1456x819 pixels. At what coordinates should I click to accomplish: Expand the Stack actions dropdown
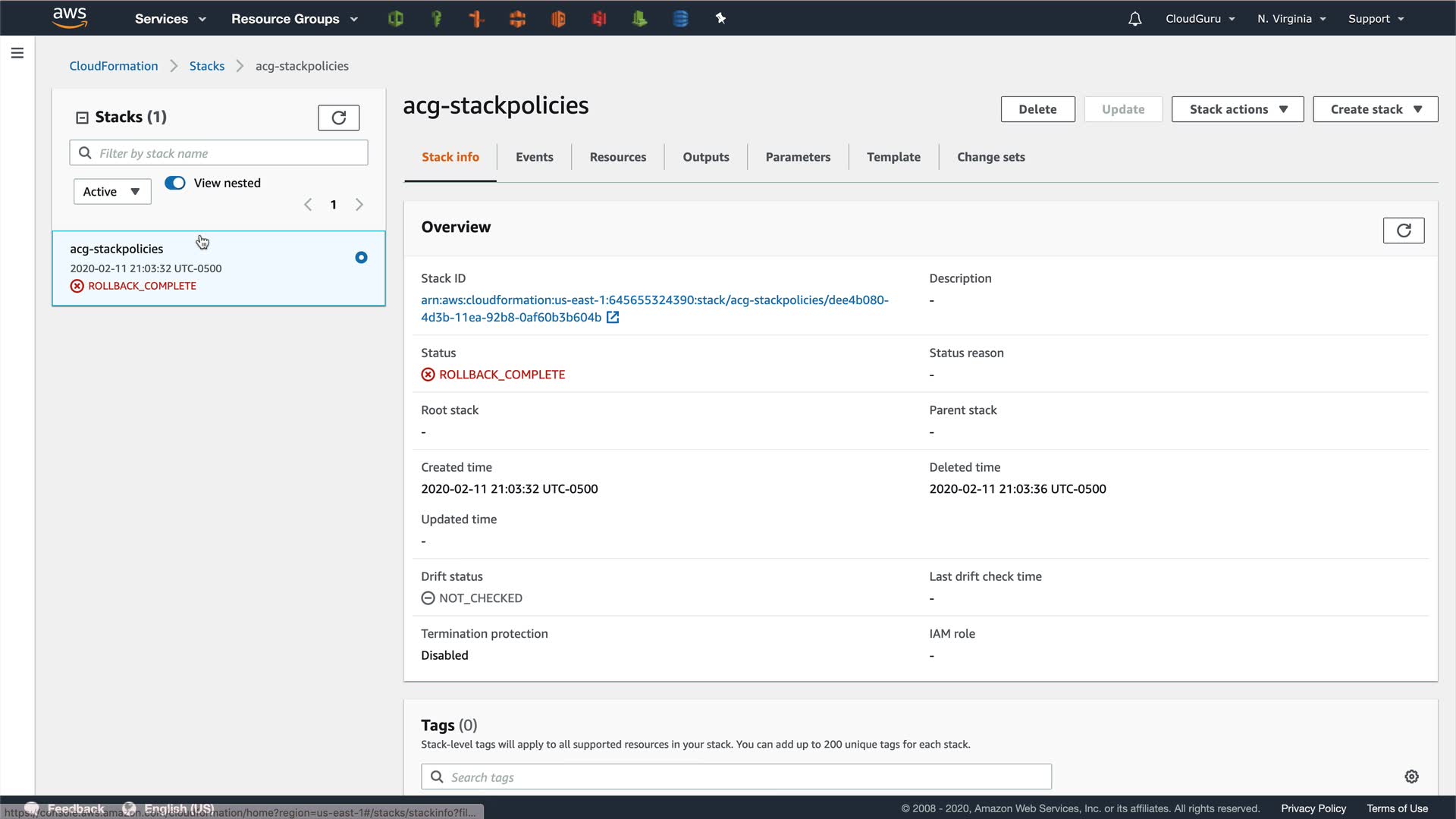coord(1237,109)
